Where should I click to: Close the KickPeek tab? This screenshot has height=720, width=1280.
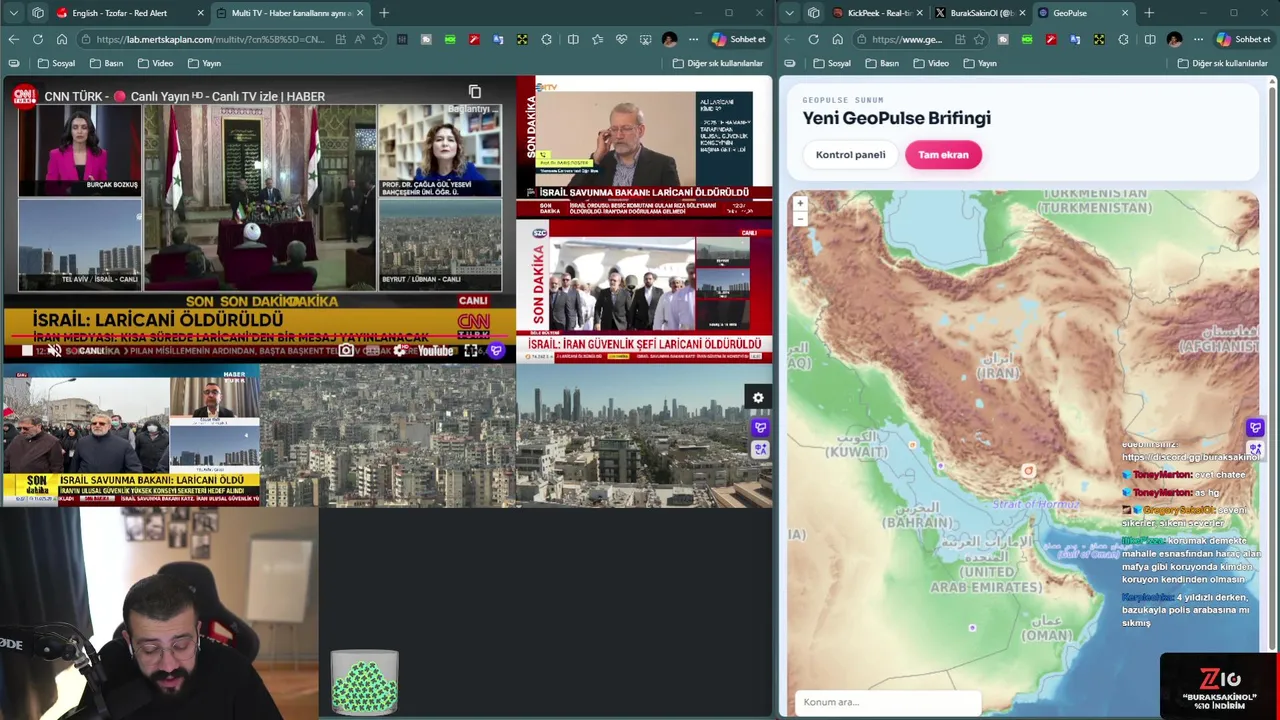click(x=919, y=13)
